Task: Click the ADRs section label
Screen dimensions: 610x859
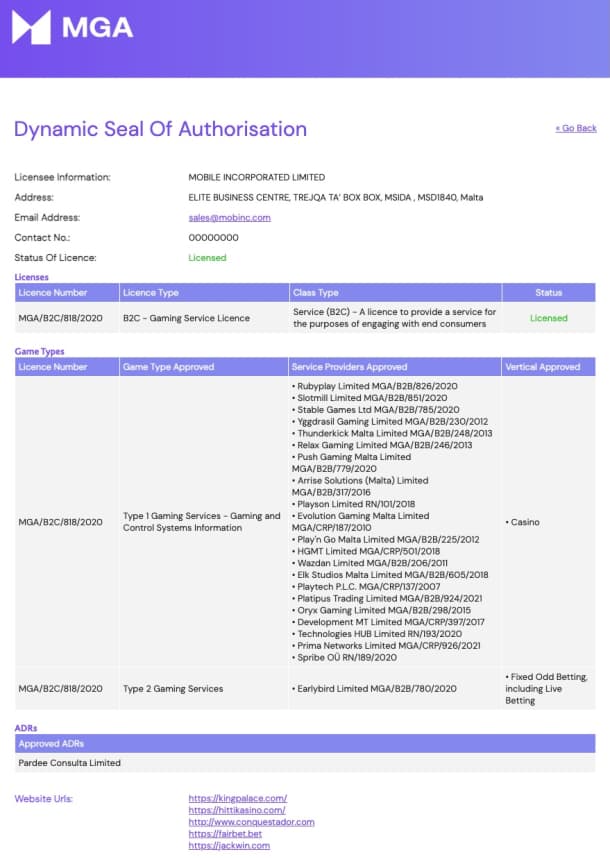Action: [x=26, y=728]
